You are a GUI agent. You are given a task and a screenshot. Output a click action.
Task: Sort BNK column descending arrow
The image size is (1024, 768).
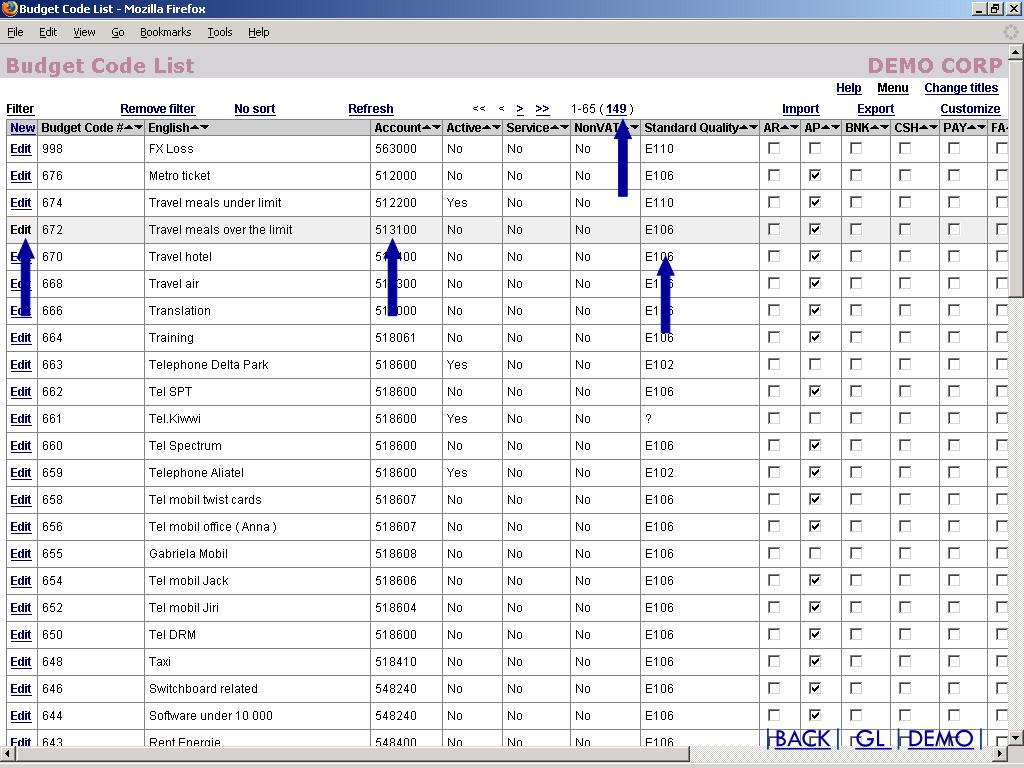pyautogui.click(x=884, y=127)
